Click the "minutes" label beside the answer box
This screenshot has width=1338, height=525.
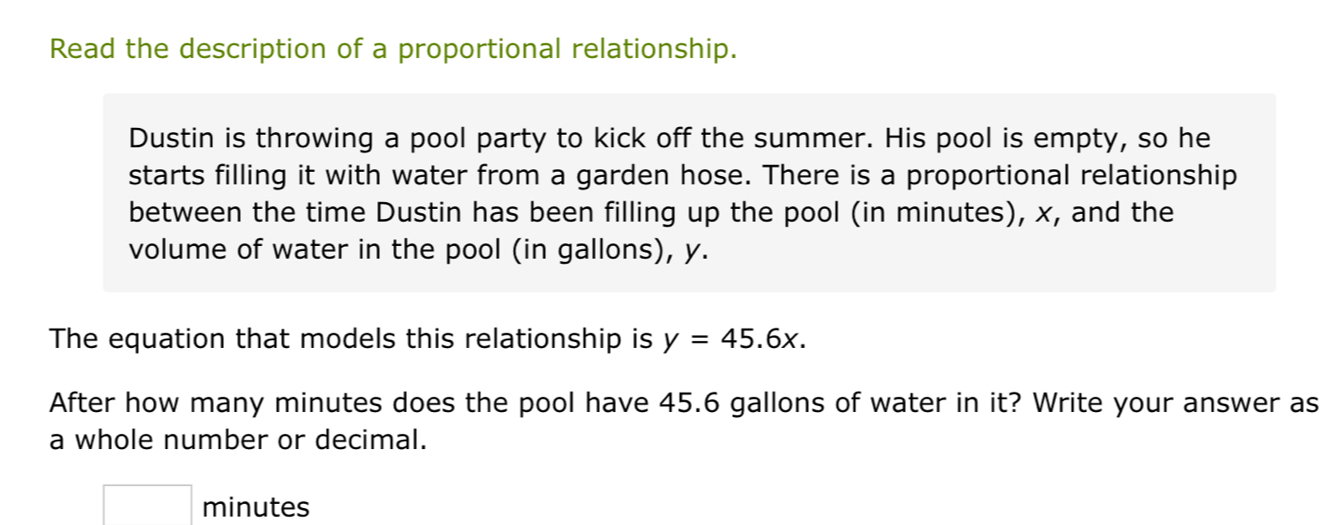256,508
